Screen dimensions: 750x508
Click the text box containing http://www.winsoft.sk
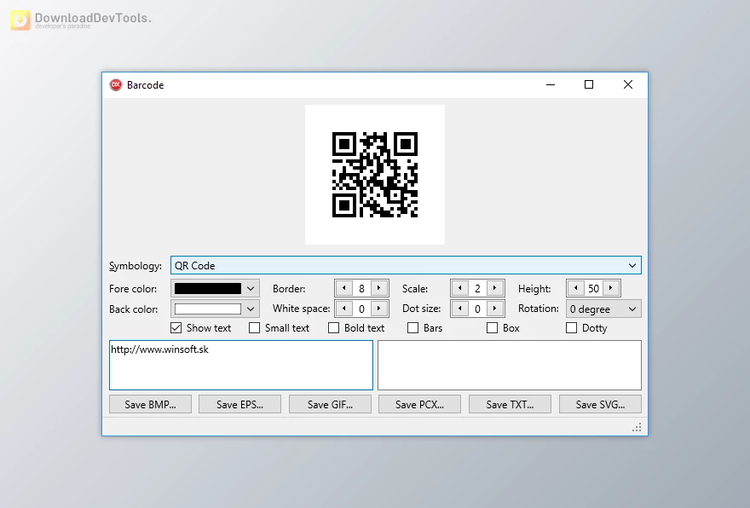(x=241, y=365)
